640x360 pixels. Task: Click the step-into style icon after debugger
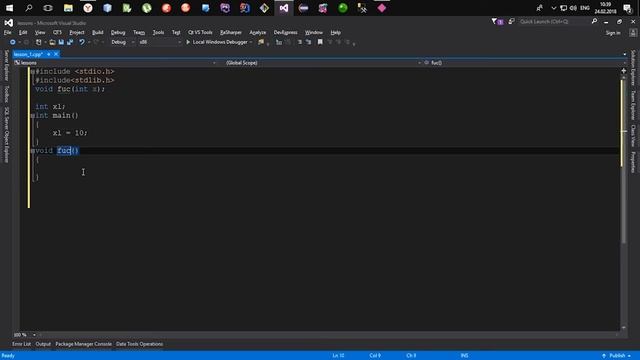point(279,42)
